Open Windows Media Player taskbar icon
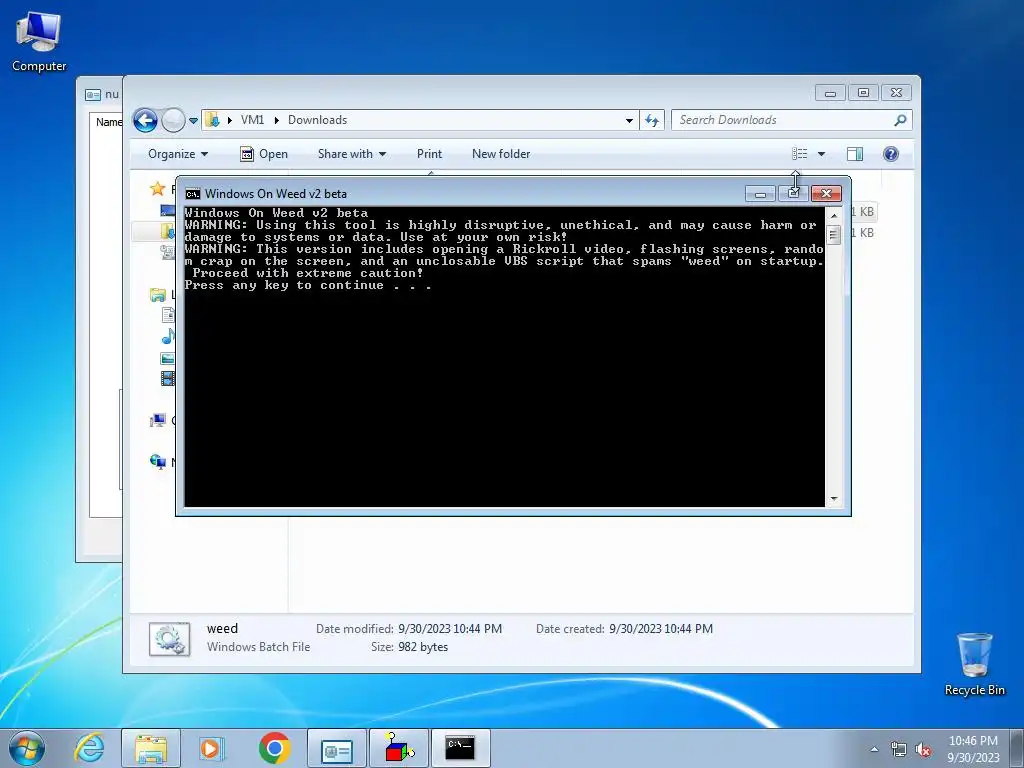The image size is (1024, 768). coord(212,748)
